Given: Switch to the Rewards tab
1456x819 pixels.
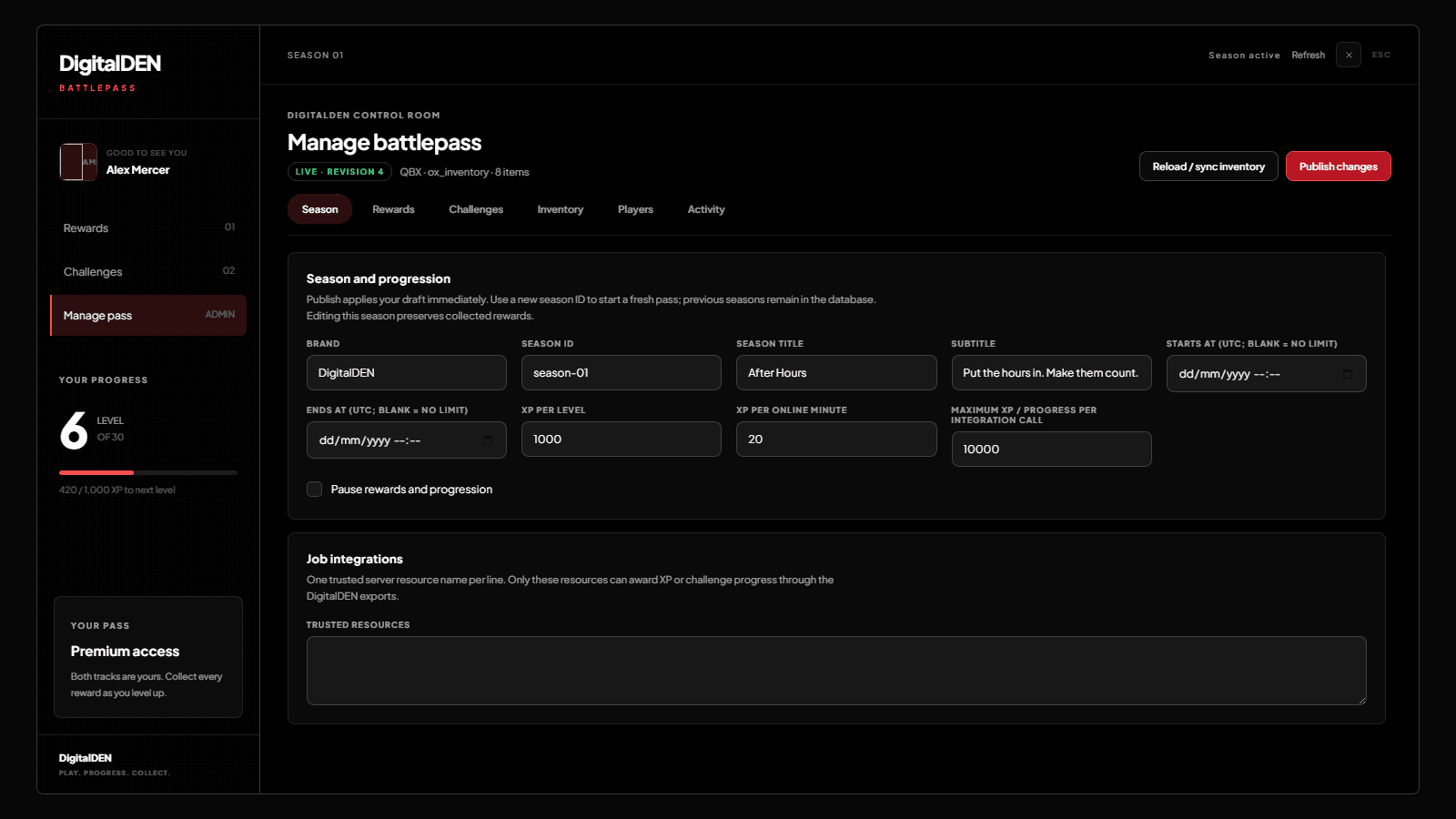Looking at the screenshot, I should pyautogui.click(x=393, y=209).
